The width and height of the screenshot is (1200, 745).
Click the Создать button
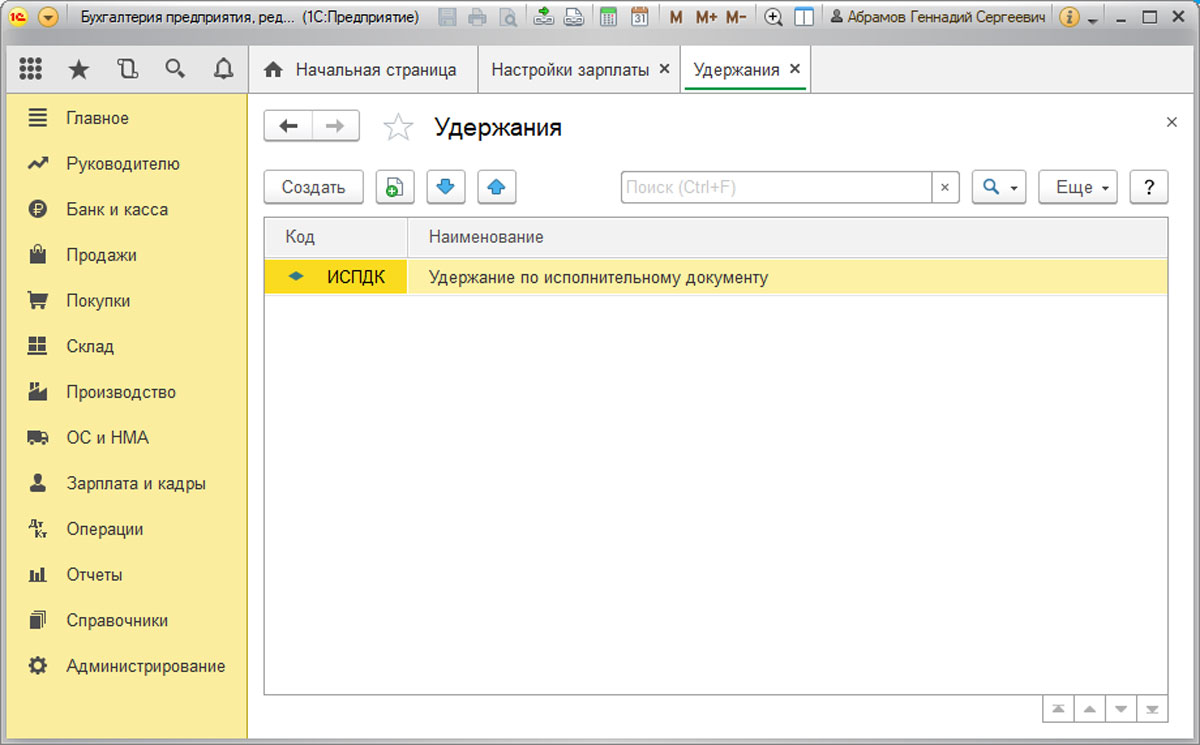pos(313,187)
